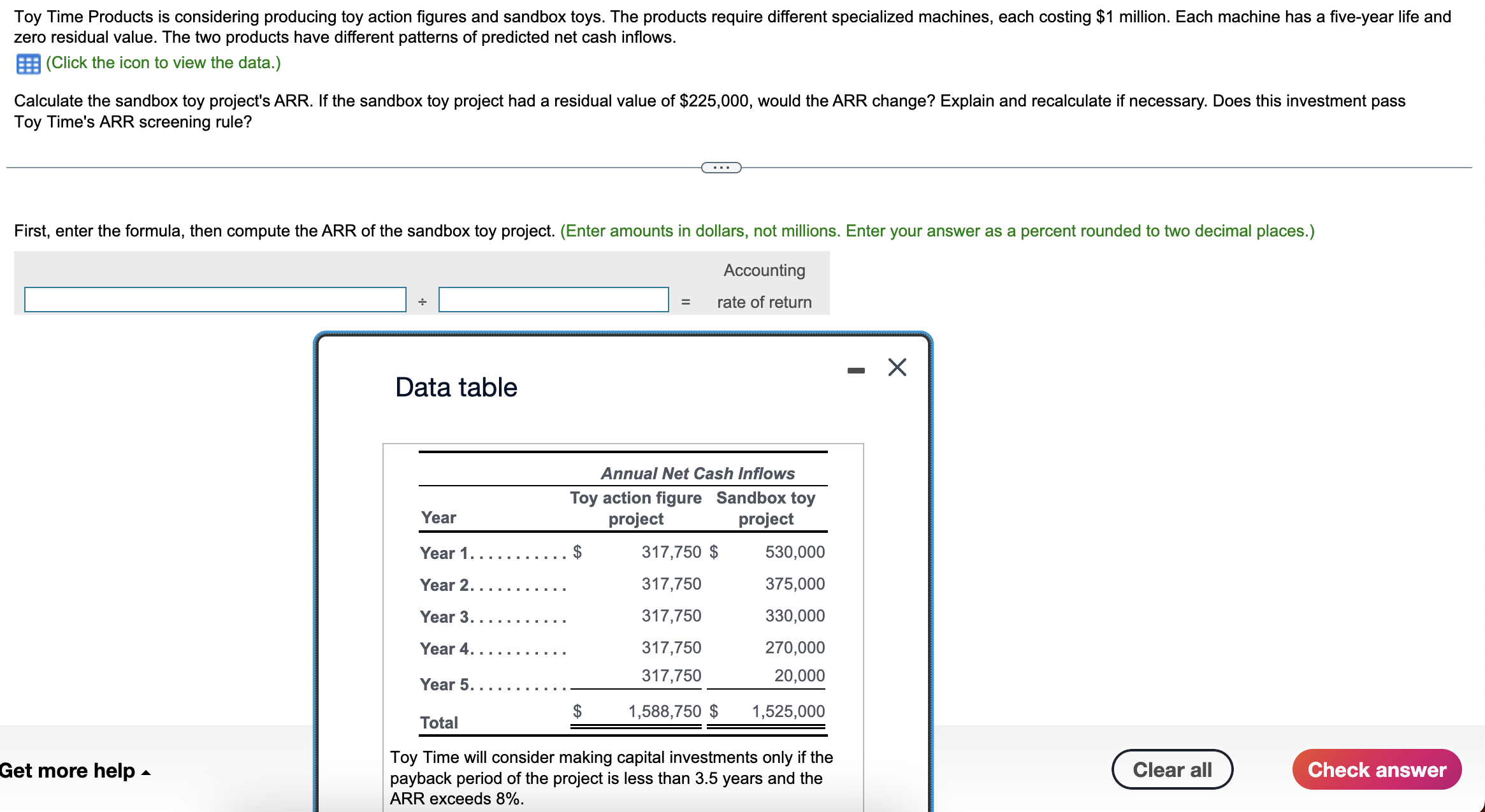Click the Accounting rate of return label
The width and height of the screenshot is (1485, 812).
[x=764, y=286]
